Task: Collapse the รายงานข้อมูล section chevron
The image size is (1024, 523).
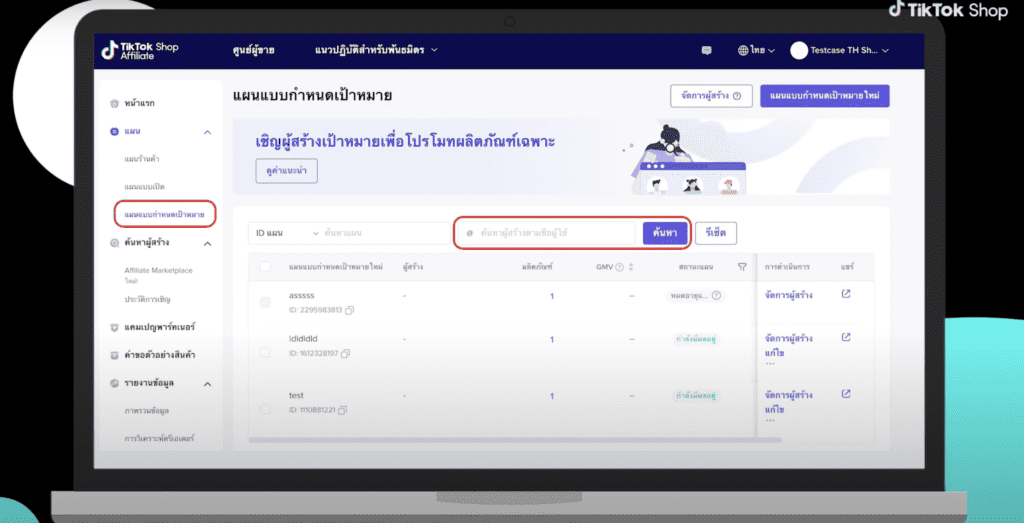Action: [208, 384]
